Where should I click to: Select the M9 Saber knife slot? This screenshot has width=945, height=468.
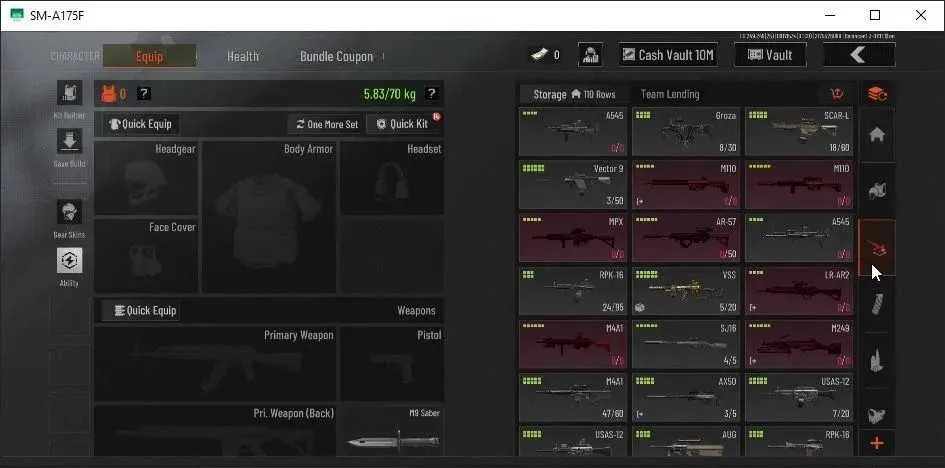click(x=392, y=431)
